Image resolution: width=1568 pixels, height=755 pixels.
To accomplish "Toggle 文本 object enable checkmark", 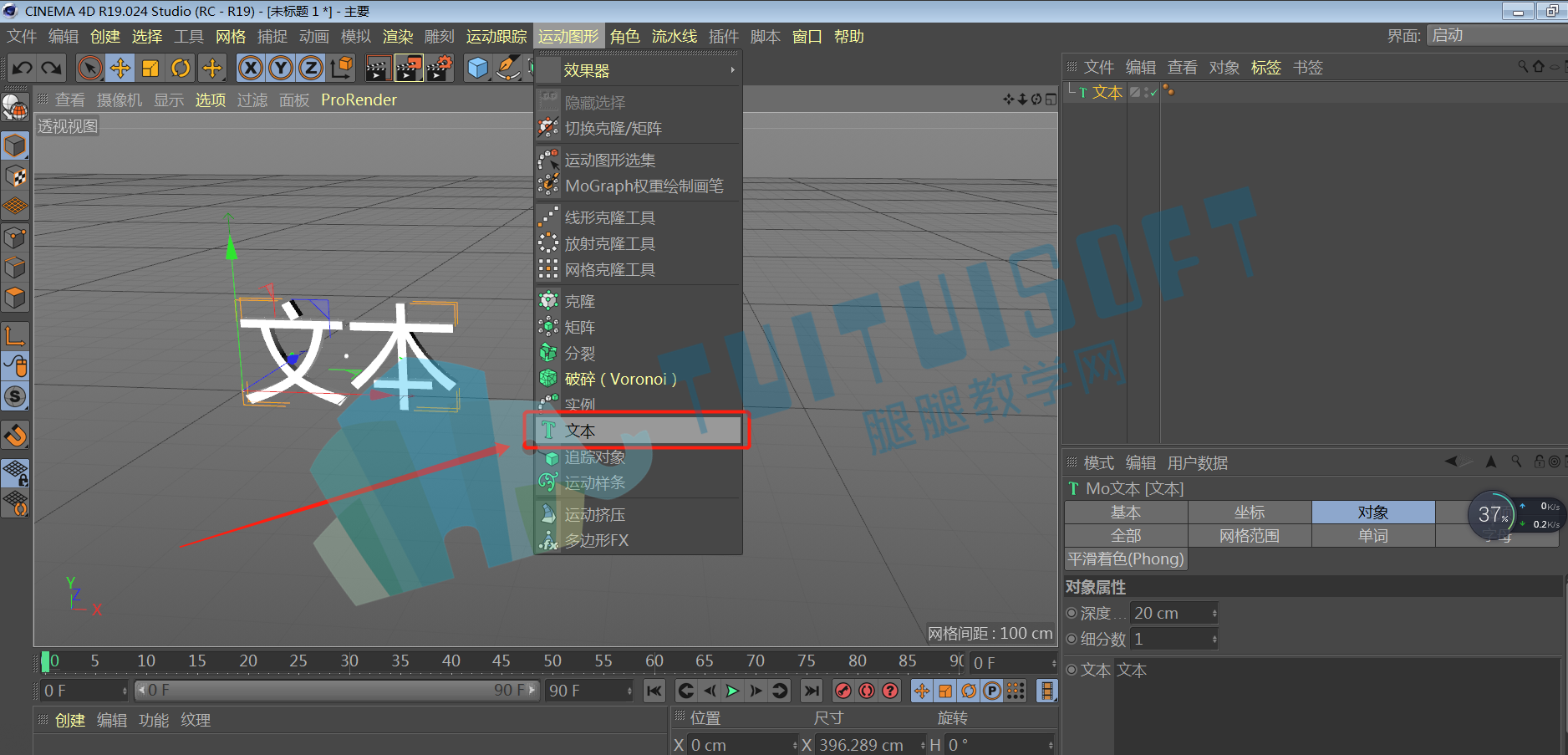I will tap(1153, 92).
